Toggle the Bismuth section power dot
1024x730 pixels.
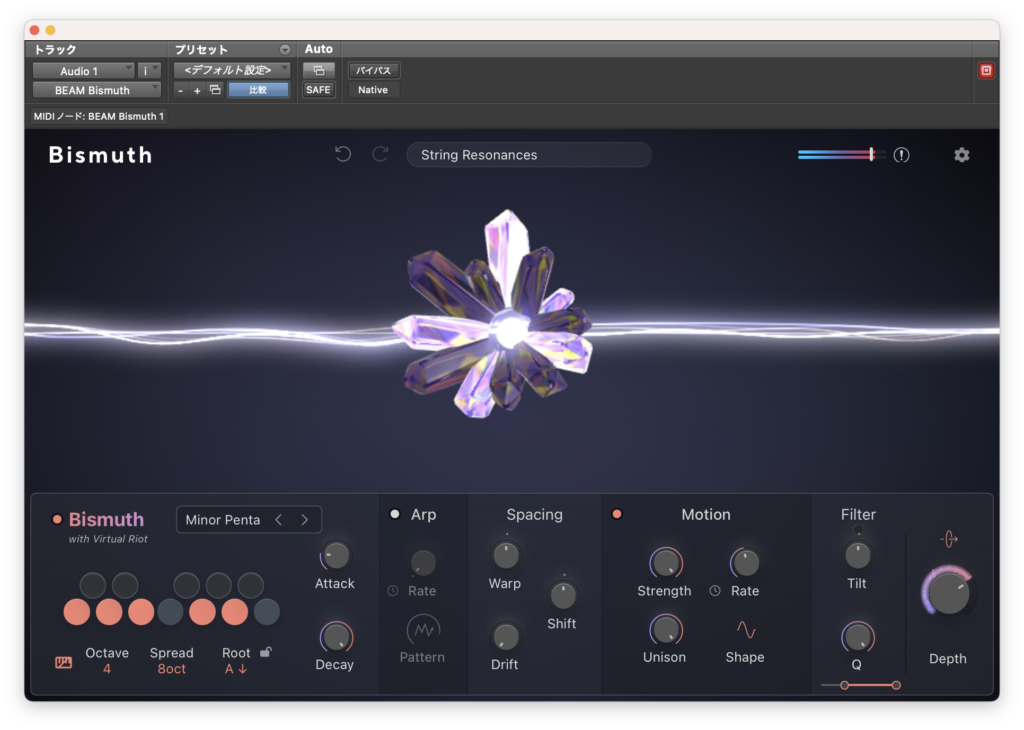tap(57, 520)
